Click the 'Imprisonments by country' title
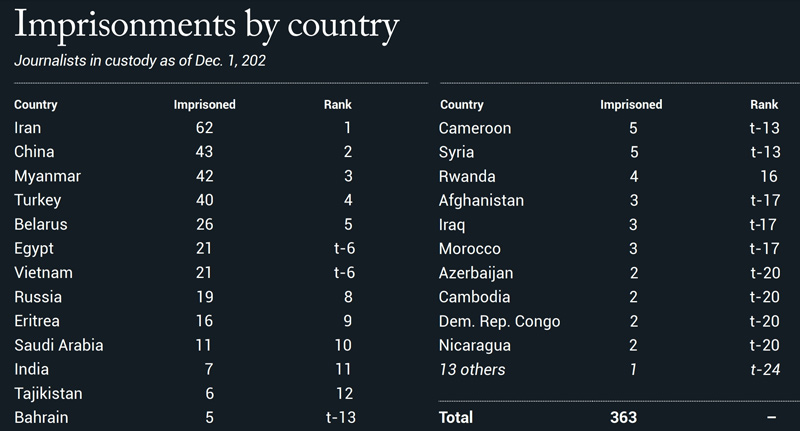The width and height of the screenshot is (800, 431). pyautogui.click(x=207, y=26)
